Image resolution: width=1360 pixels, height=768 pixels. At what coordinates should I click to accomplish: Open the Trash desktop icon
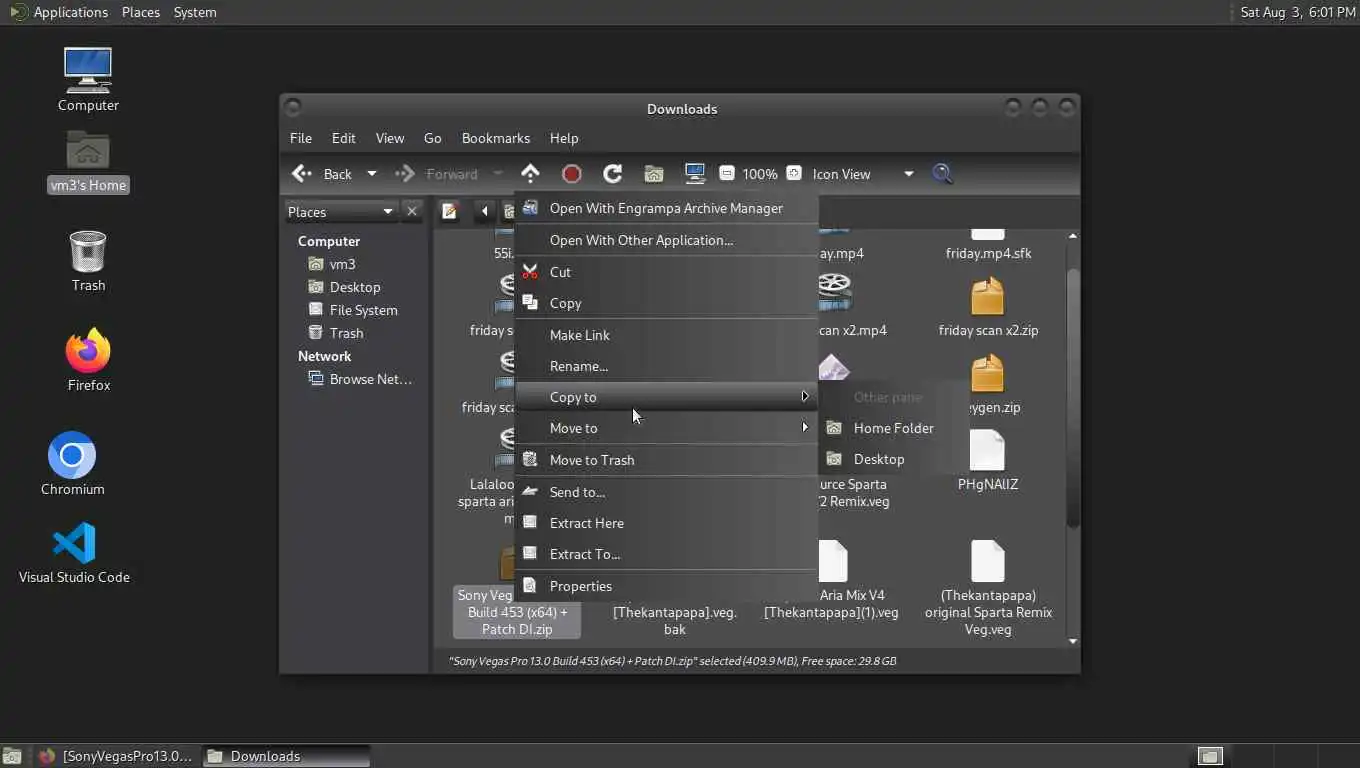[x=88, y=261]
